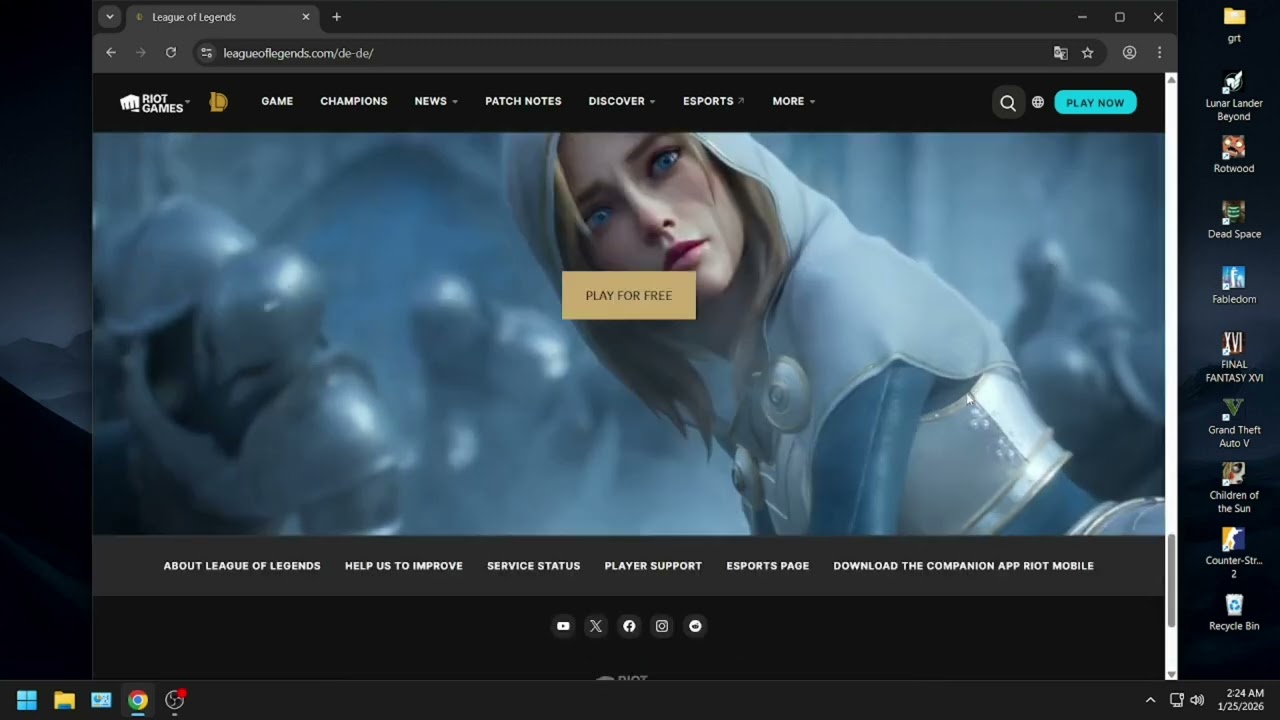View site information icon in address bar
This screenshot has width=1280, height=720.
(206, 53)
